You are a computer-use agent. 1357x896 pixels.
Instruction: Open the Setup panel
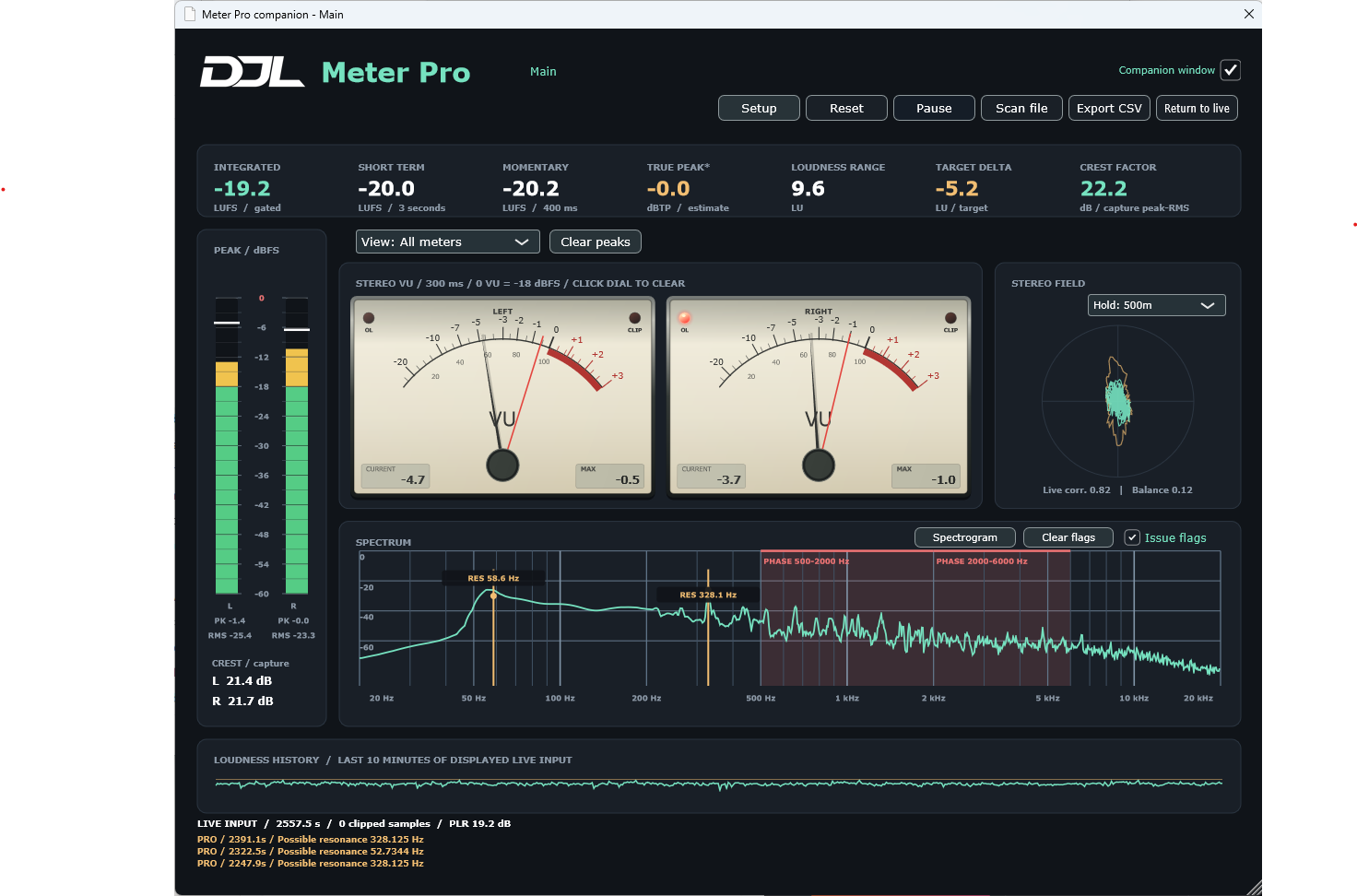(759, 108)
